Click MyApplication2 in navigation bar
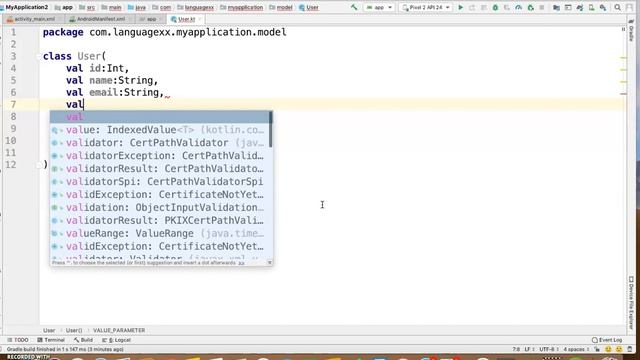 (x=26, y=7)
